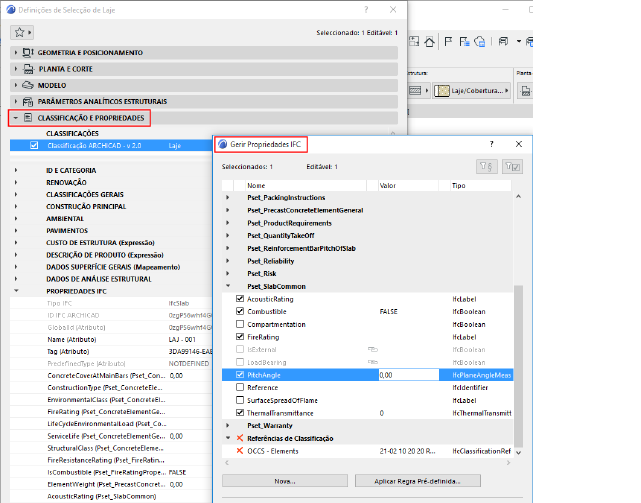Click the structural frame icon in background toolbar
The width and height of the screenshot is (641, 503).
click(503, 41)
